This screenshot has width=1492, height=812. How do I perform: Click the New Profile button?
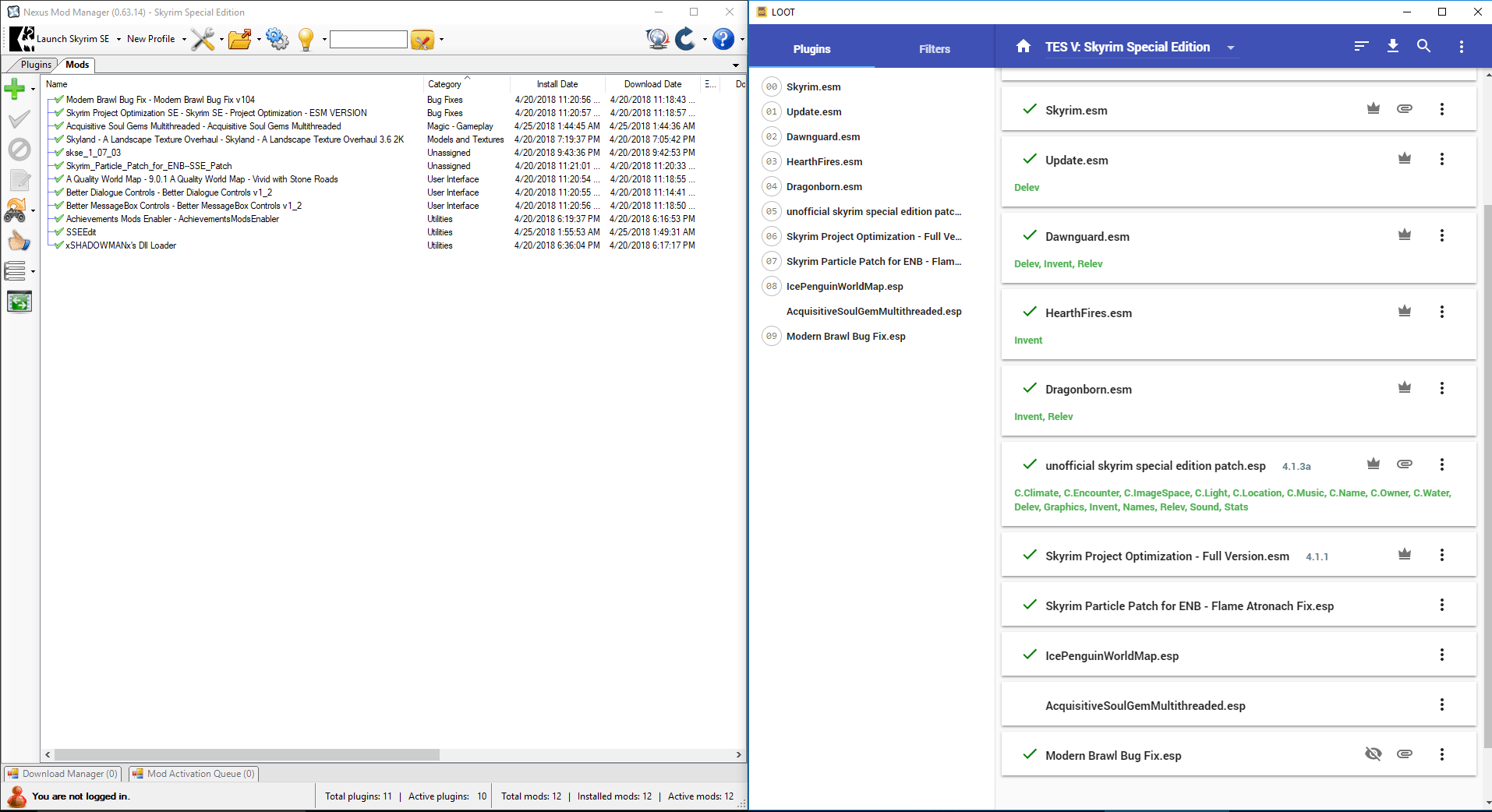151,39
